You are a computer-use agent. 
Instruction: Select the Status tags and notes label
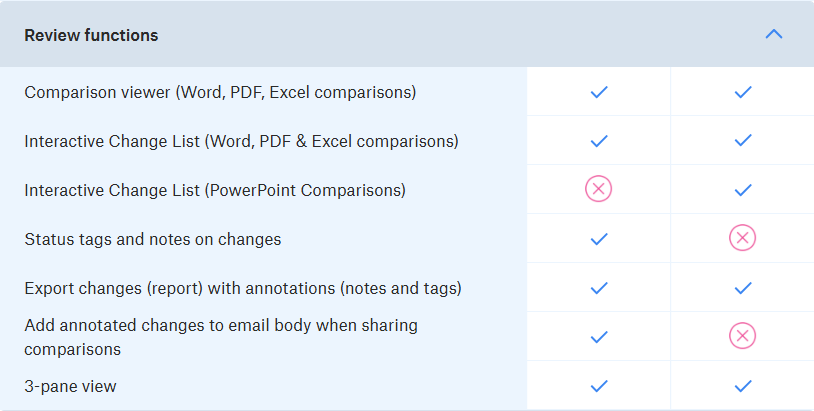tap(153, 239)
